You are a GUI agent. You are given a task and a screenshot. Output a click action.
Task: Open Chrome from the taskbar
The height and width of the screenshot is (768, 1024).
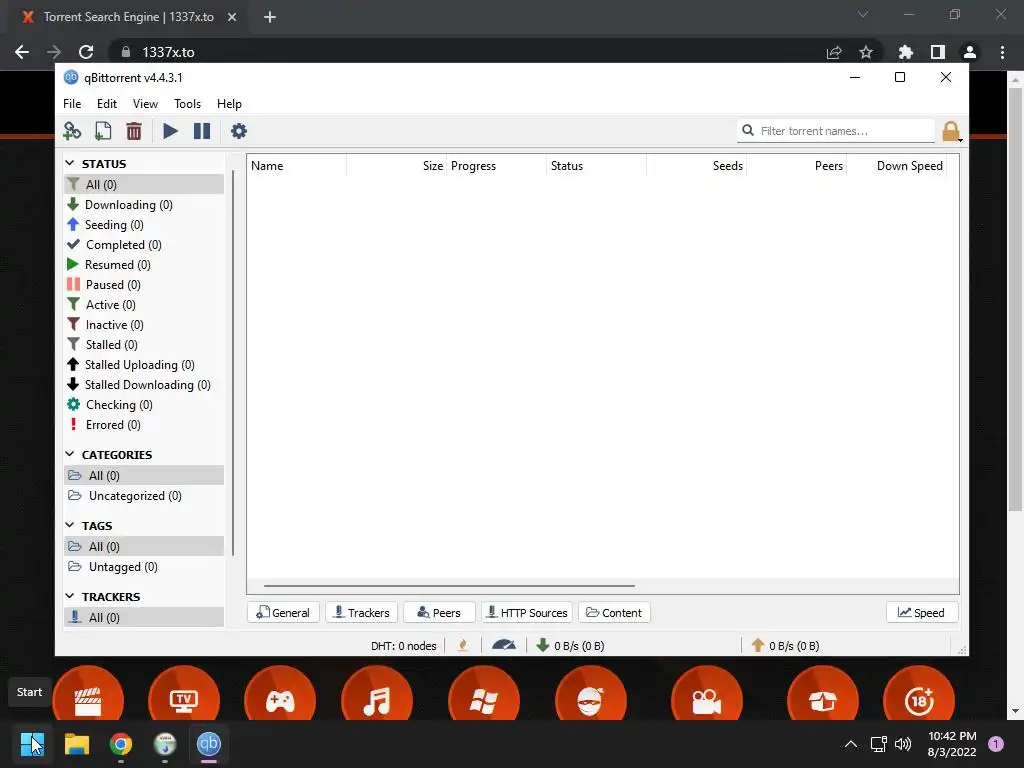tap(121, 744)
